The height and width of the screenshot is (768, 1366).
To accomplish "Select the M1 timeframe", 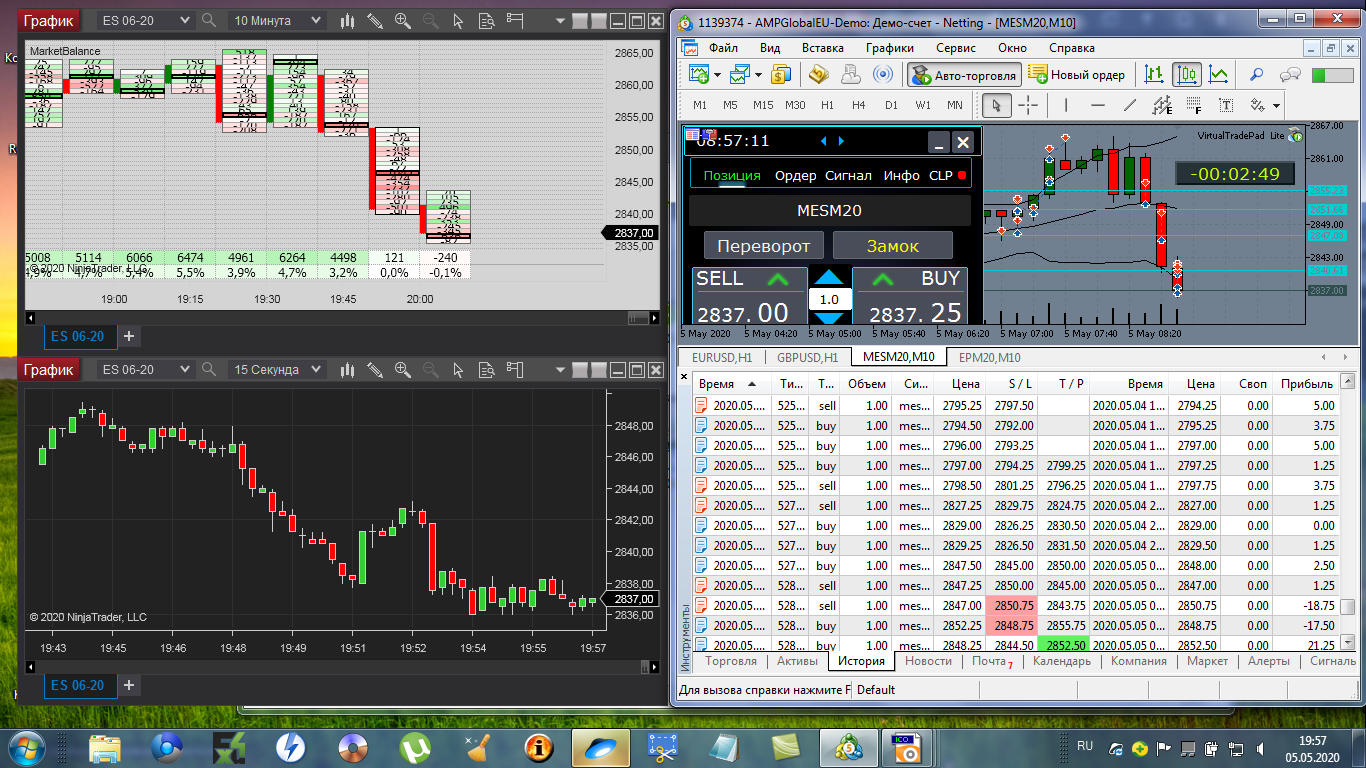I will point(700,105).
